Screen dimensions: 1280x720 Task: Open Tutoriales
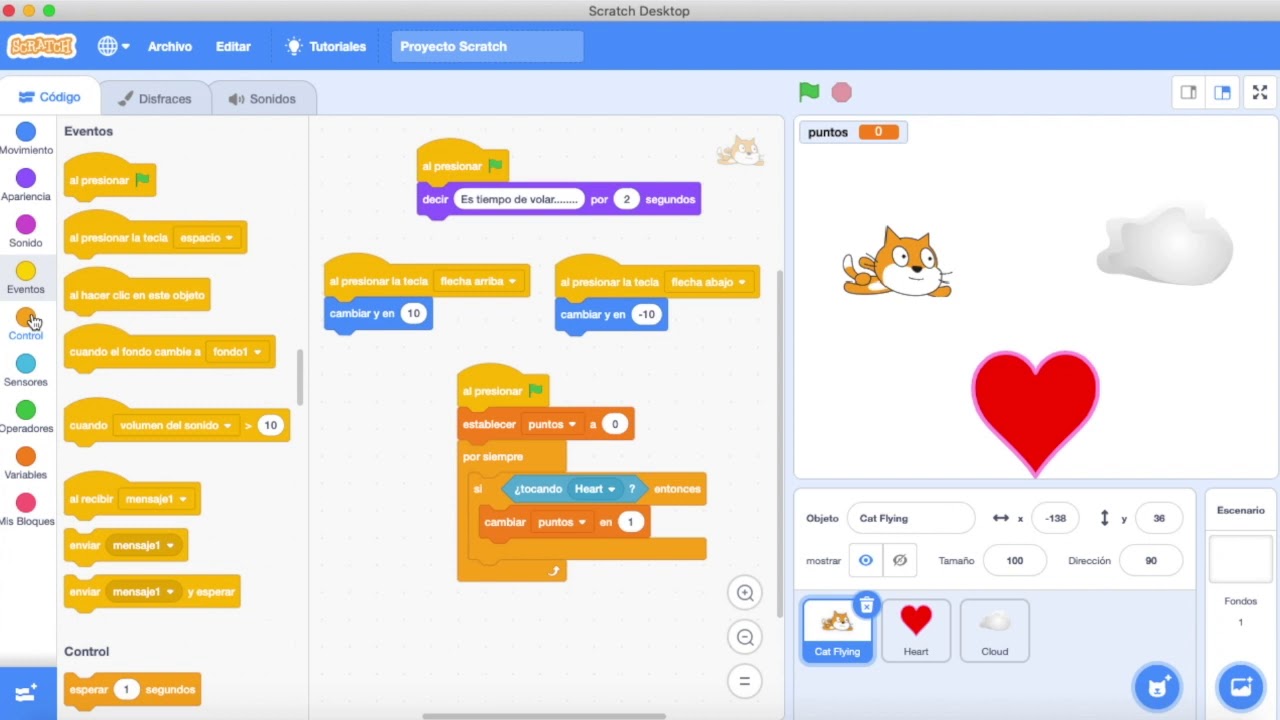click(x=326, y=46)
